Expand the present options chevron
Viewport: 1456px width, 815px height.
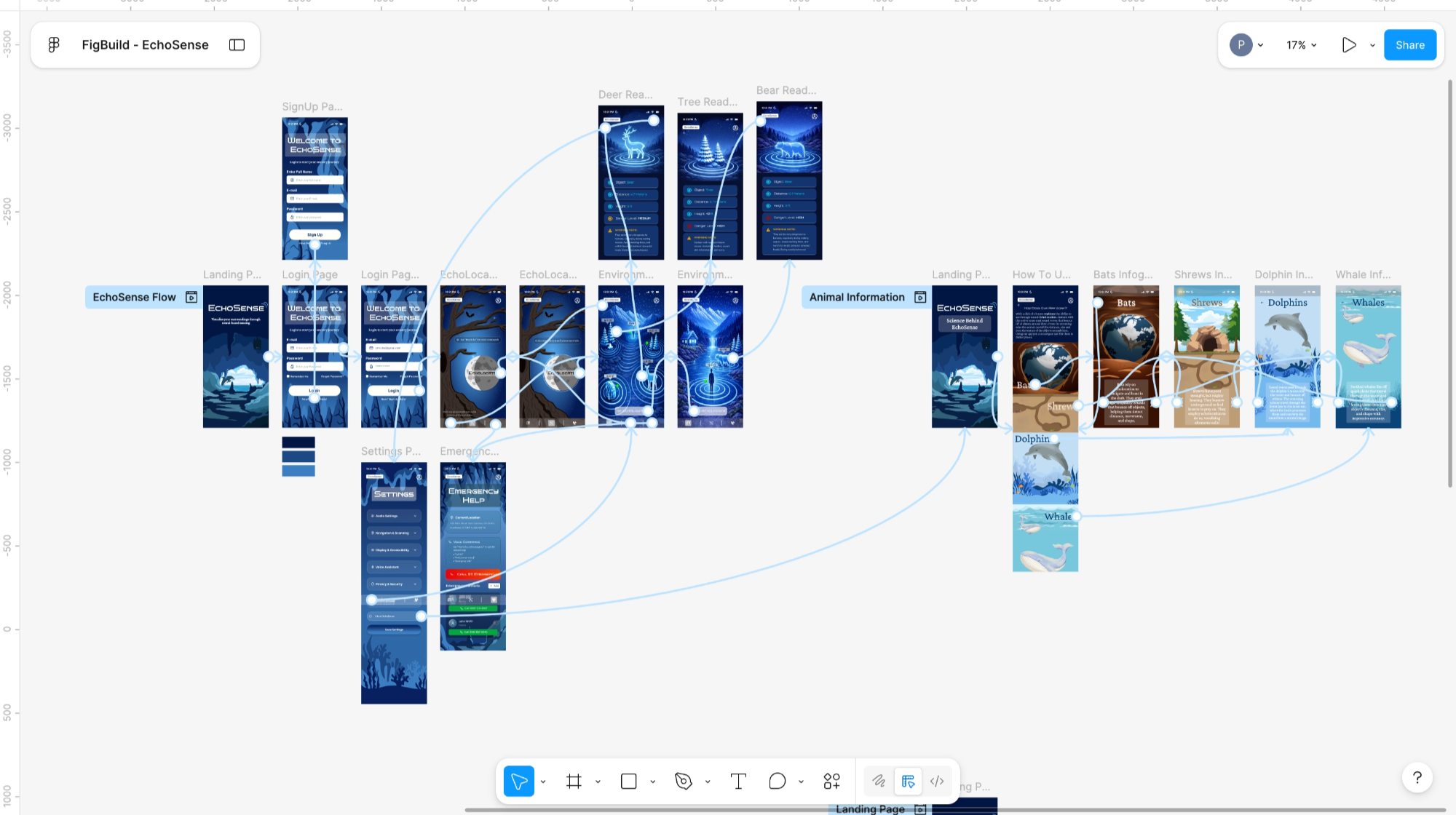[x=1372, y=45]
